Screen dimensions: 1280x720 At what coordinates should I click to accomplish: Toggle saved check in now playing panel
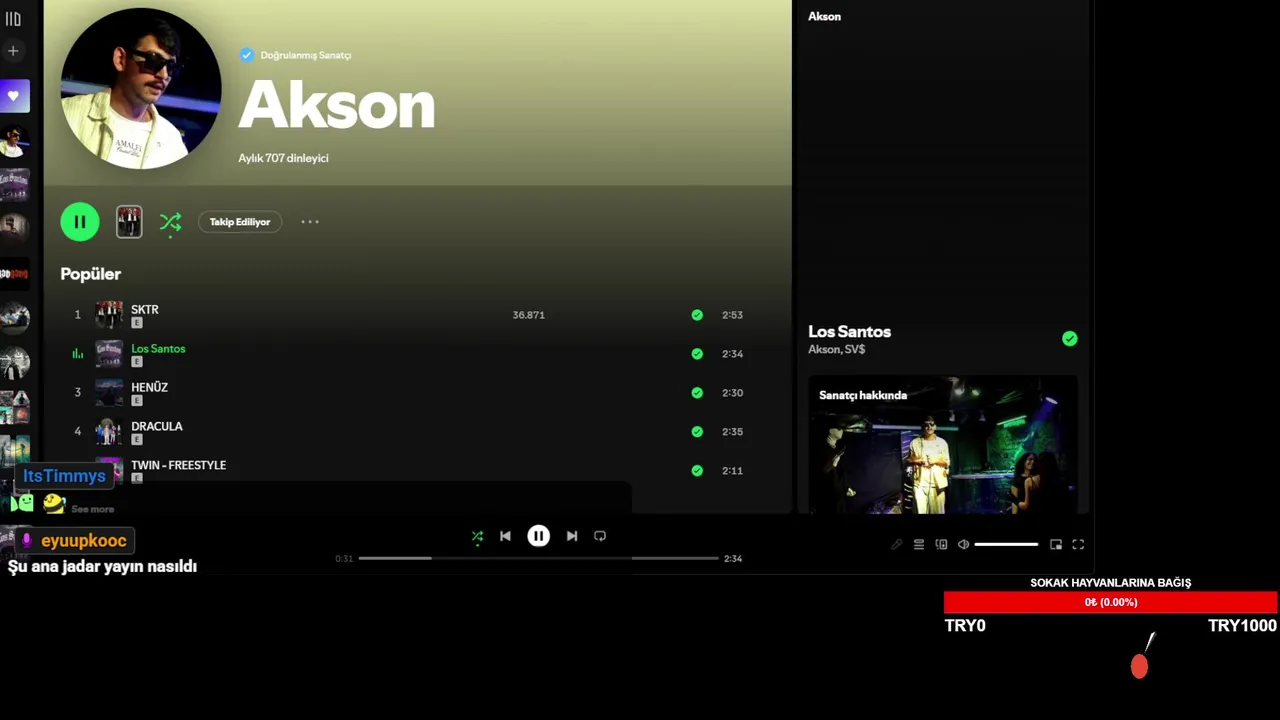[x=1070, y=339]
